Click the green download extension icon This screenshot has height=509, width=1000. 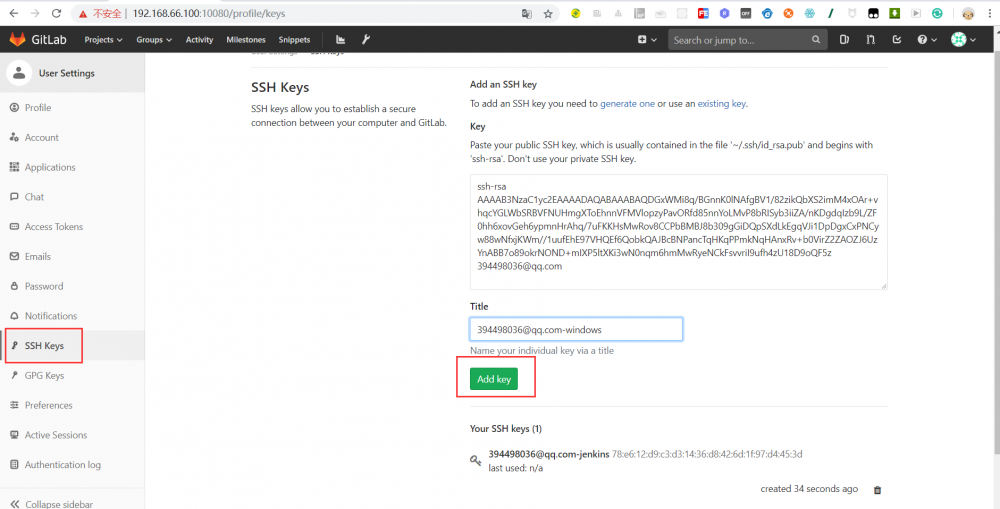click(895, 13)
